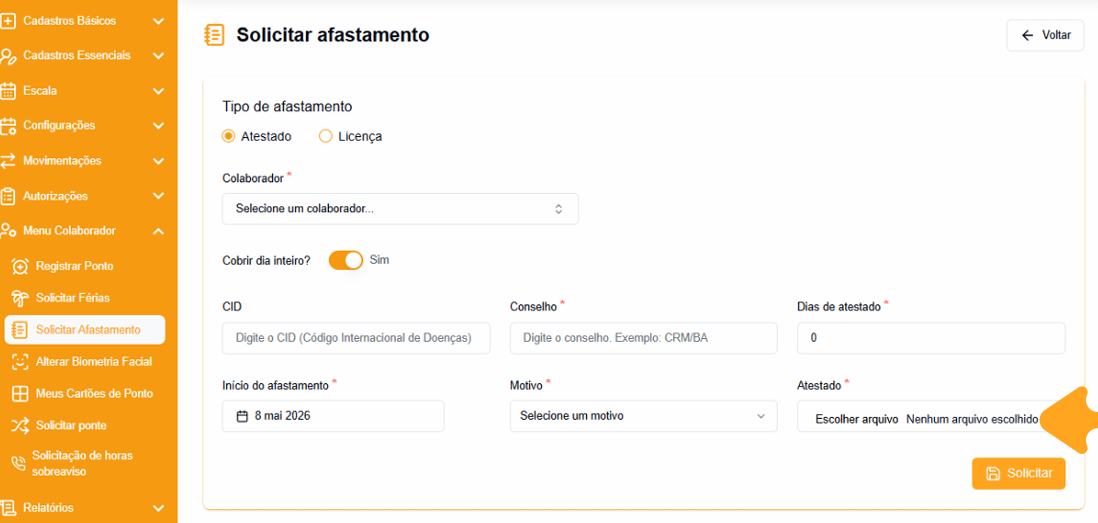Click the Movimentações arrows icon
Image resolution: width=1098 pixels, height=523 pixels.
[x=8, y=161]
